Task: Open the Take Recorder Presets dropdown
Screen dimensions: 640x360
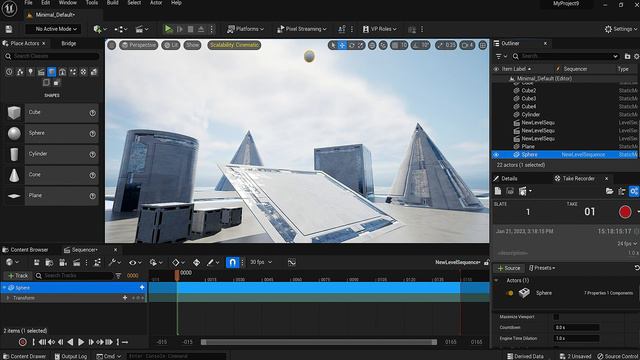Action: click(542, 268)
